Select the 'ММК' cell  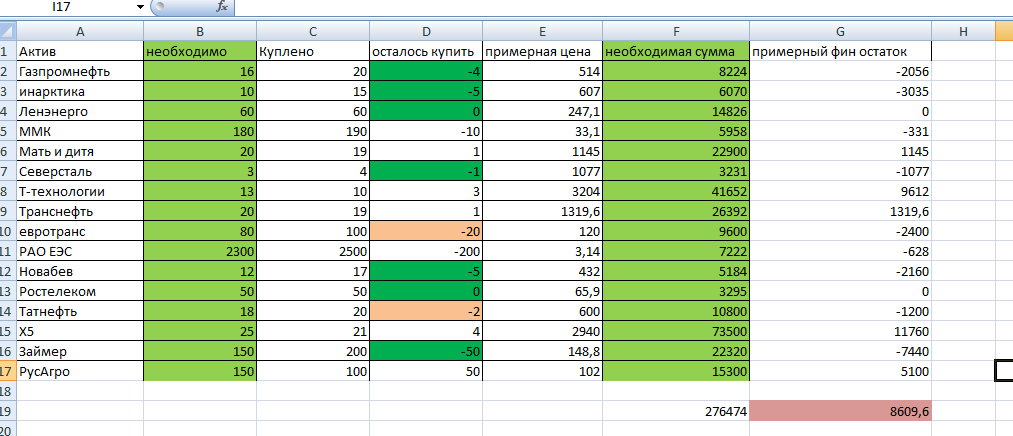click(79, 132)
